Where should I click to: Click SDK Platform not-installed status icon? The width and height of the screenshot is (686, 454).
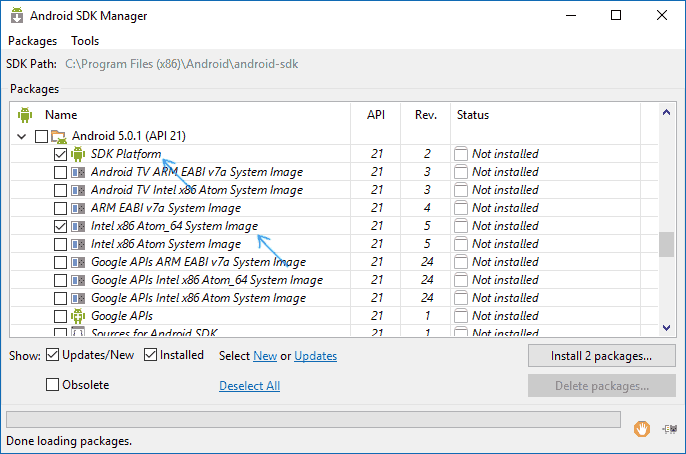(x=461, y=154)
